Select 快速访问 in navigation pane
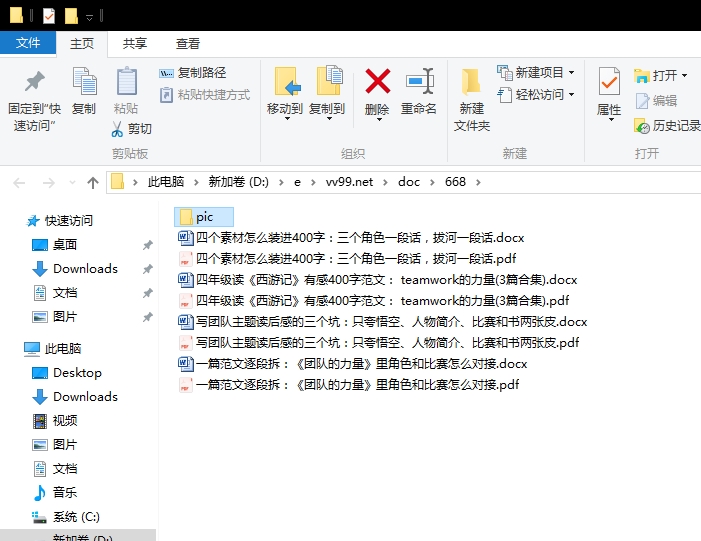The width and height of the screenshot is (701, 541). pos(59,220)
